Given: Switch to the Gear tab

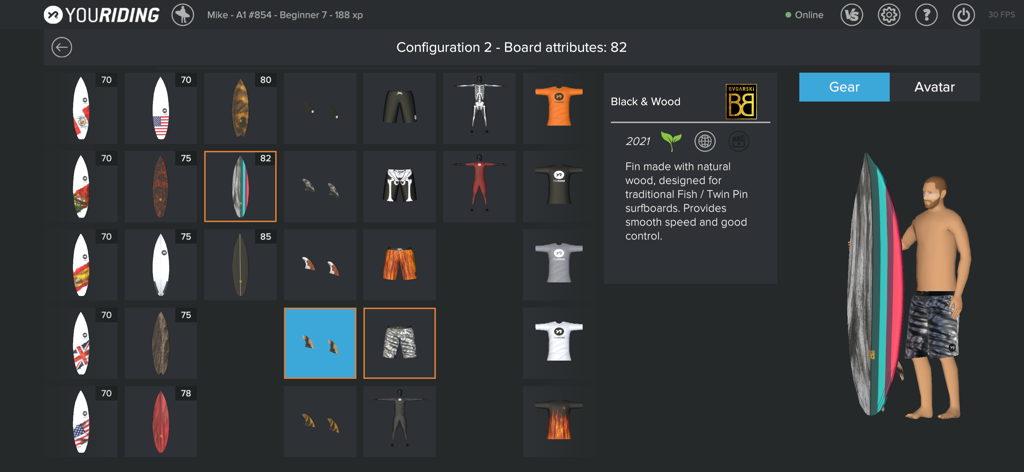Looking at the screenshot, I should [844, 87].
